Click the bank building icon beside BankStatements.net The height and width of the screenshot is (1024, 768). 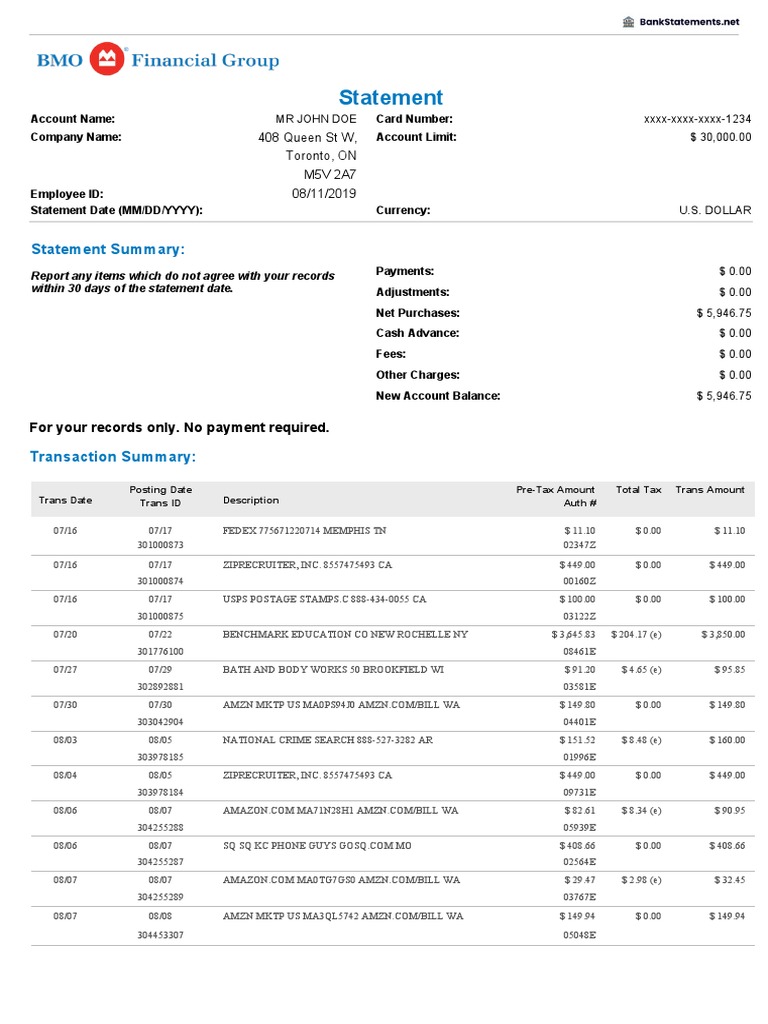tap(628, 22)
